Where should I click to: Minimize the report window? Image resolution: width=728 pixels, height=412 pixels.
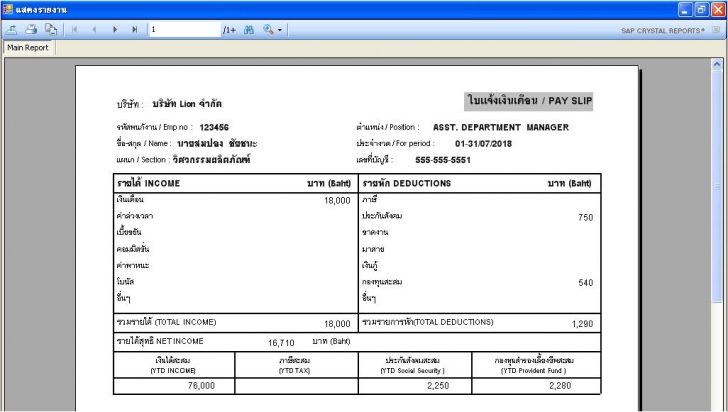pos(685,9)
